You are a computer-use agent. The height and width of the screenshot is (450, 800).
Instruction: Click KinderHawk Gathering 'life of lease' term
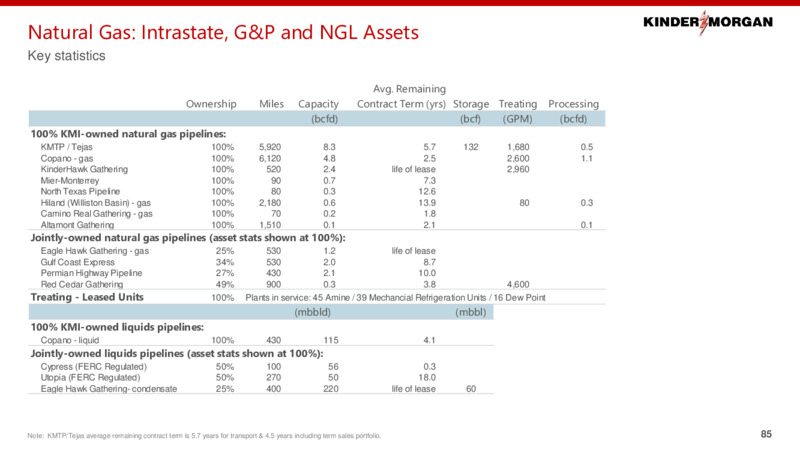tap(413, 169)
